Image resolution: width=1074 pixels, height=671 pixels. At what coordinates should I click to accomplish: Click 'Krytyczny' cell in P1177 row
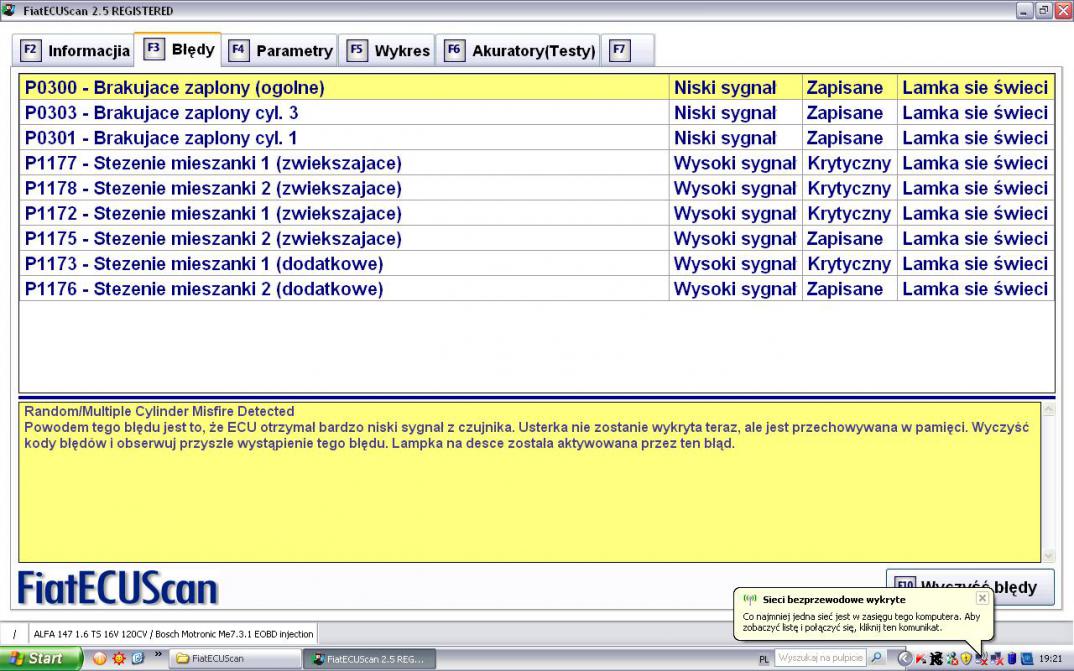pyautogui.click(x=849, y=163)
